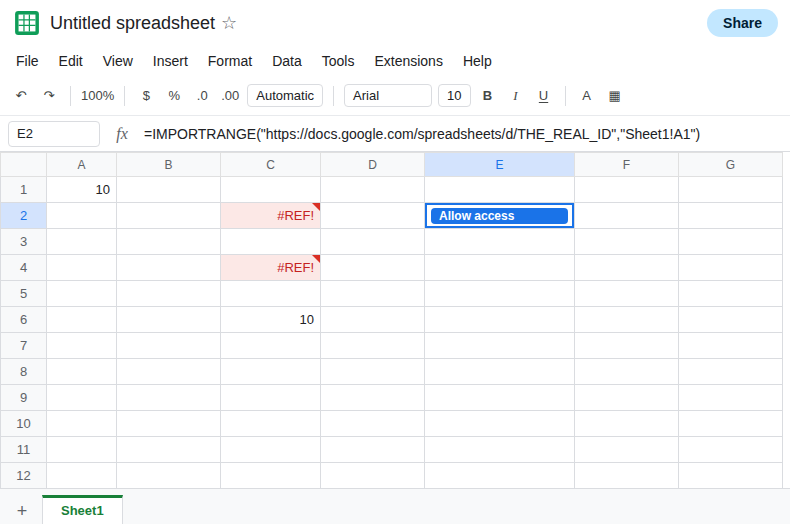
Task: Open the Extensions menu
Action: click(x=409, y=61)
